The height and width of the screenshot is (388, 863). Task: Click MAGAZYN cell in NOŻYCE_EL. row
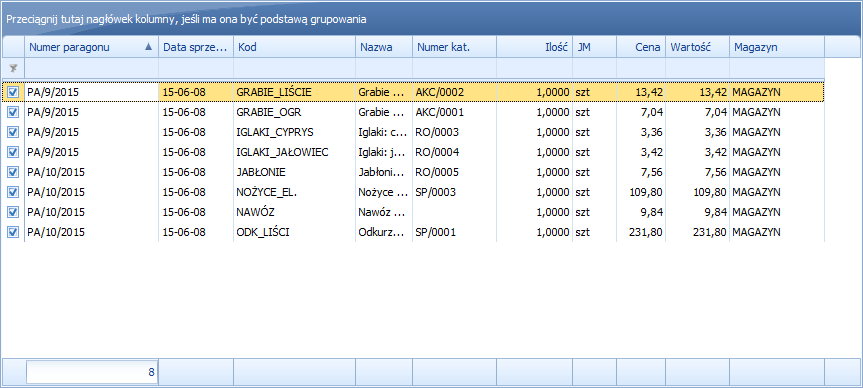point(777,192)
